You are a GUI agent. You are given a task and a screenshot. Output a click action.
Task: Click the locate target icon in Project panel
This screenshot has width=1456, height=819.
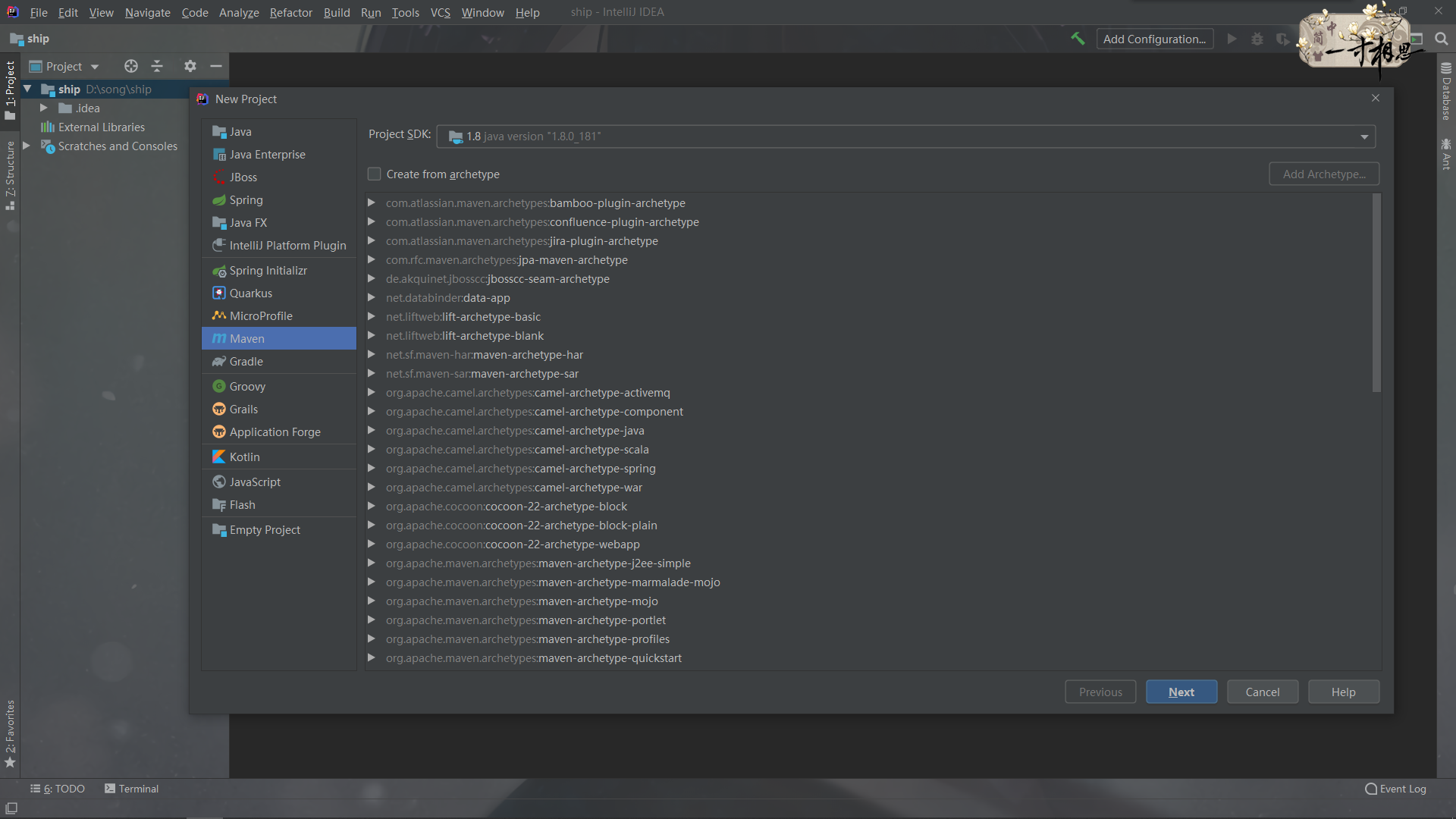point(131,67)
